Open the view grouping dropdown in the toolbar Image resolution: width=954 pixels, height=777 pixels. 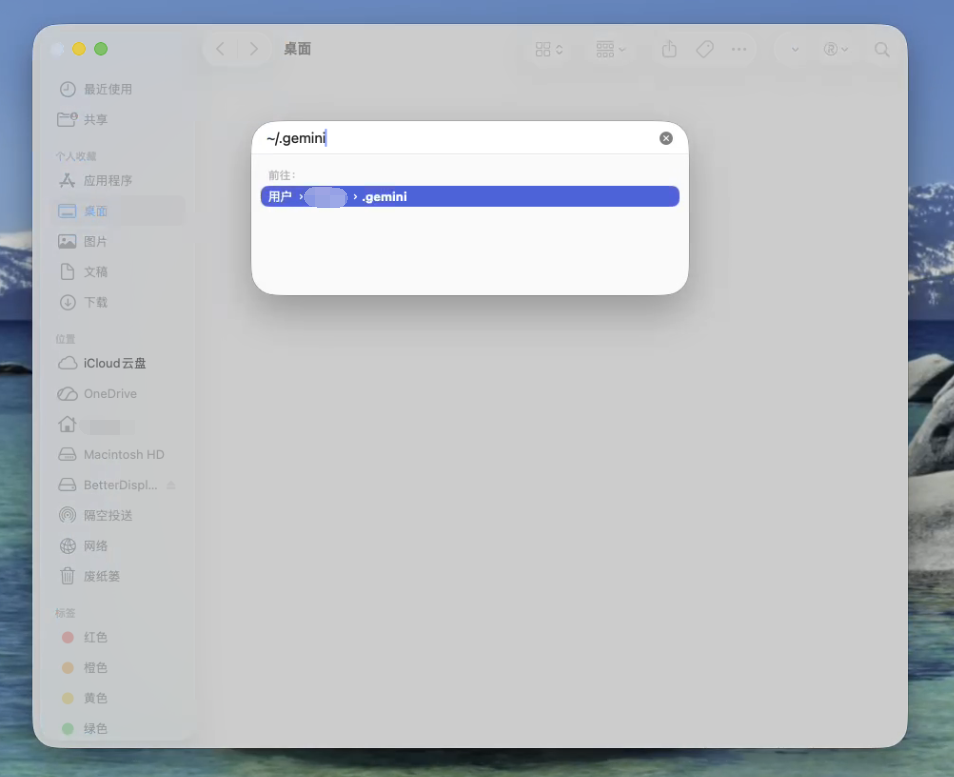[x=610, y=48]
